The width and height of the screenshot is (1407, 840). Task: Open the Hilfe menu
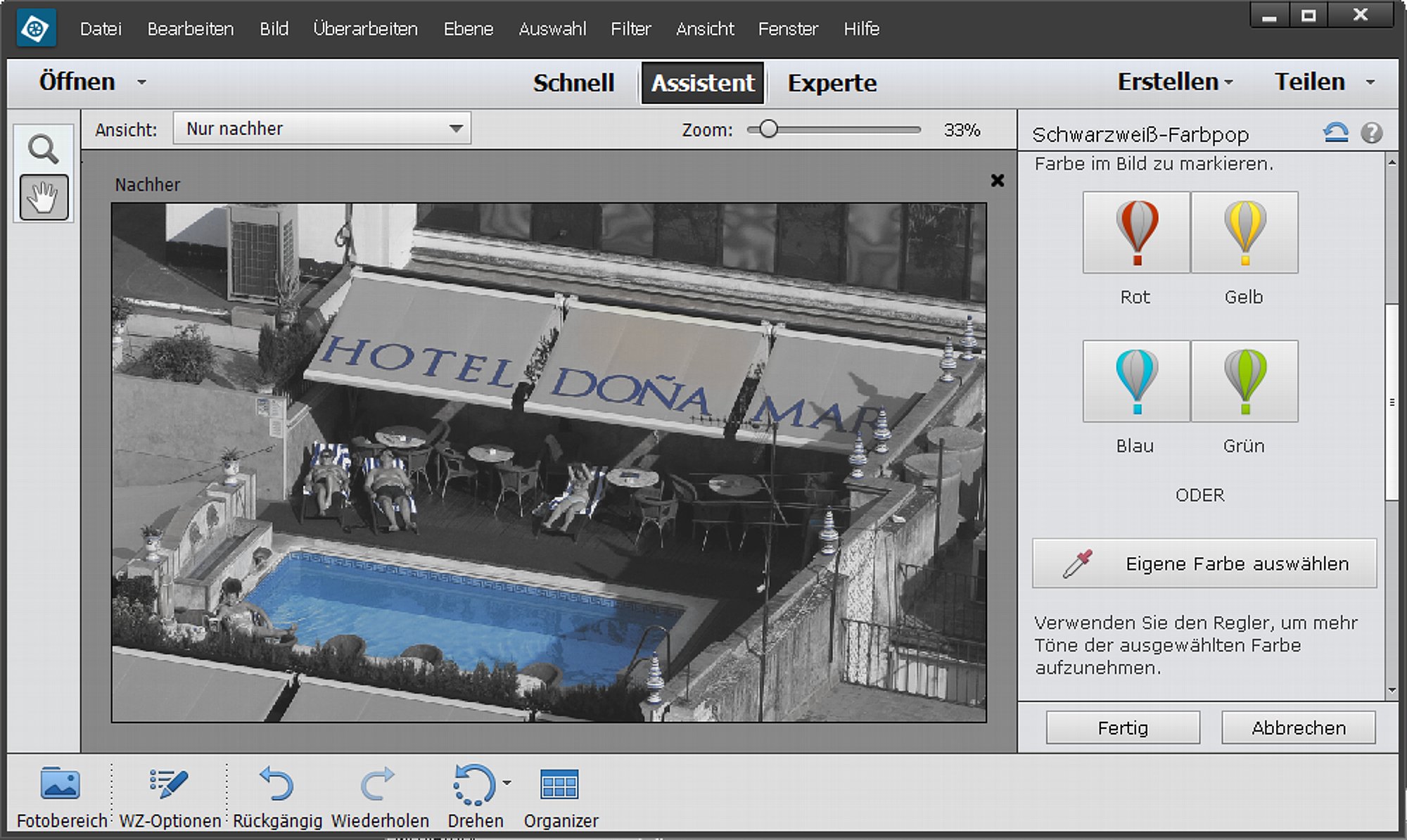pos(862,29)
